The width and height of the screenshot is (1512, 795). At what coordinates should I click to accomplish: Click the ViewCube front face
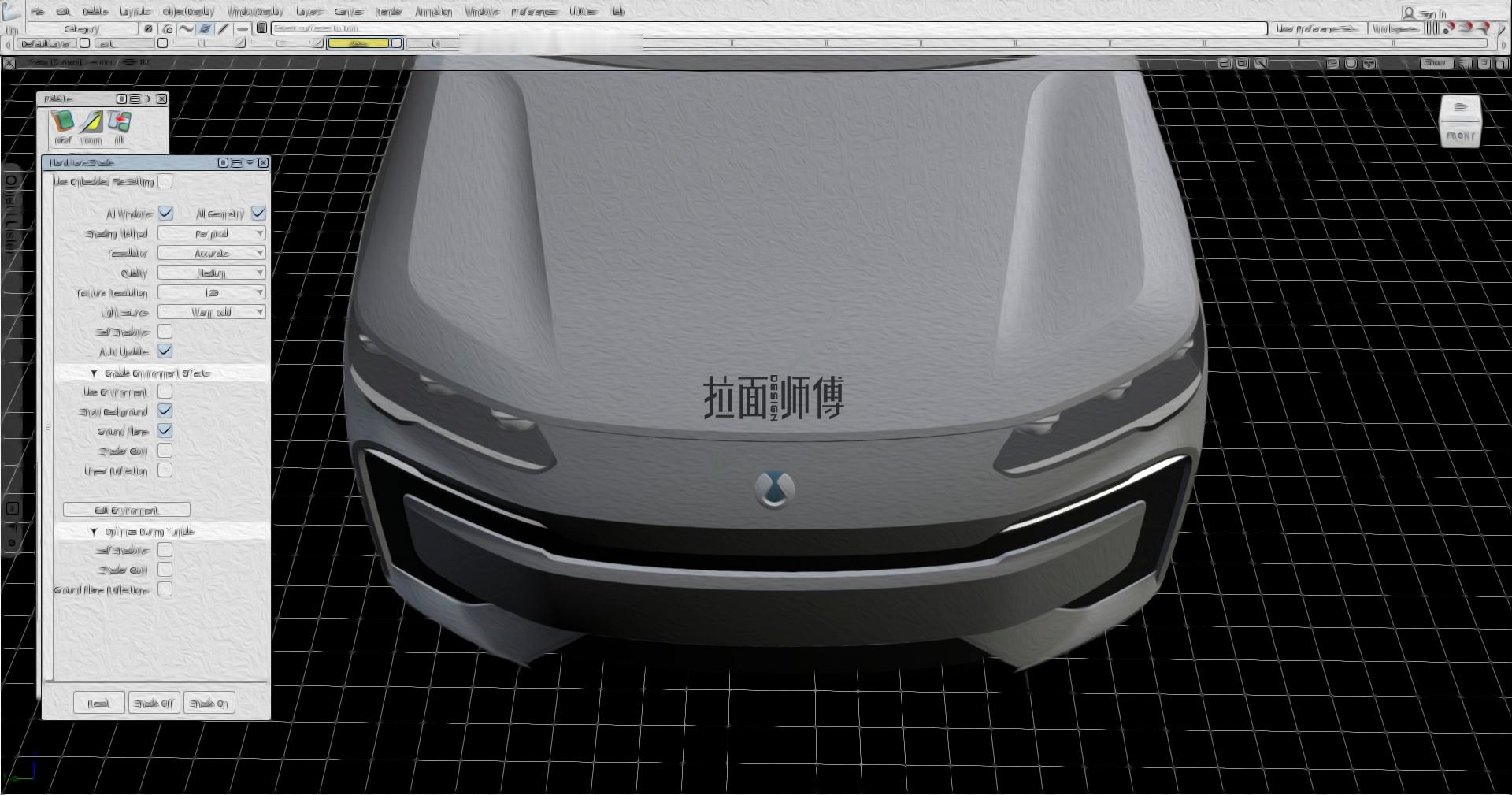1460,136
